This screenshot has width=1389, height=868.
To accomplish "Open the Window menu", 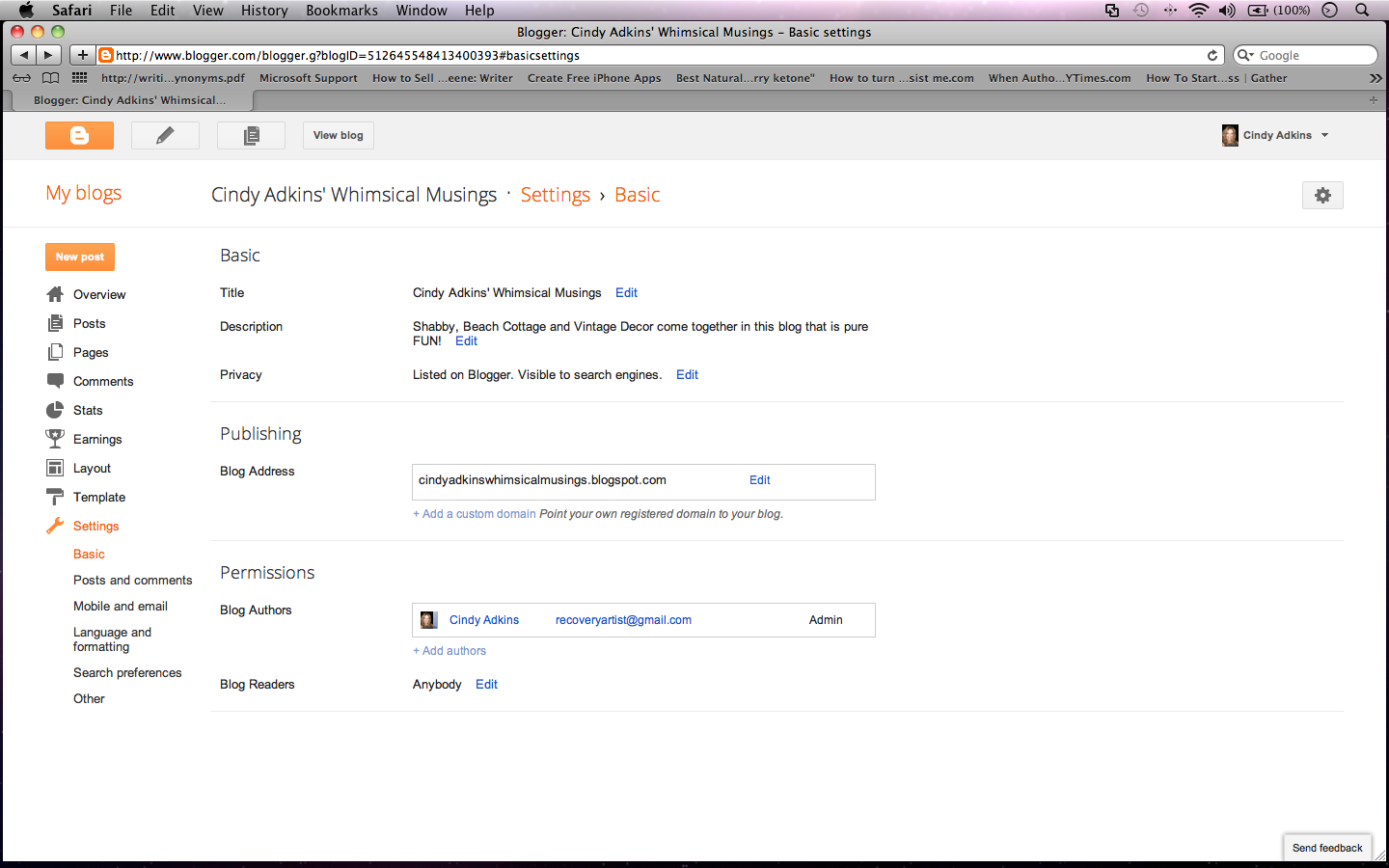I will pos(422,10).
